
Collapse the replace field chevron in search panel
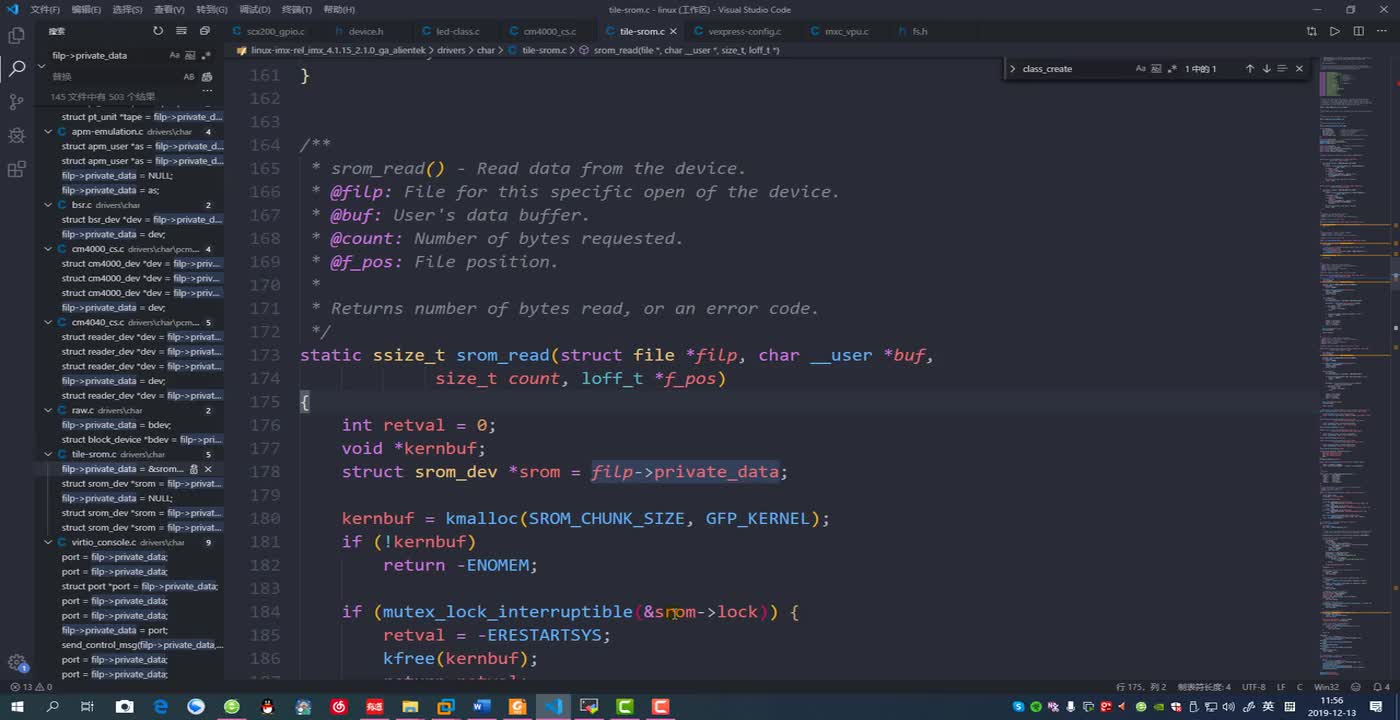click(x=42, y=66)
